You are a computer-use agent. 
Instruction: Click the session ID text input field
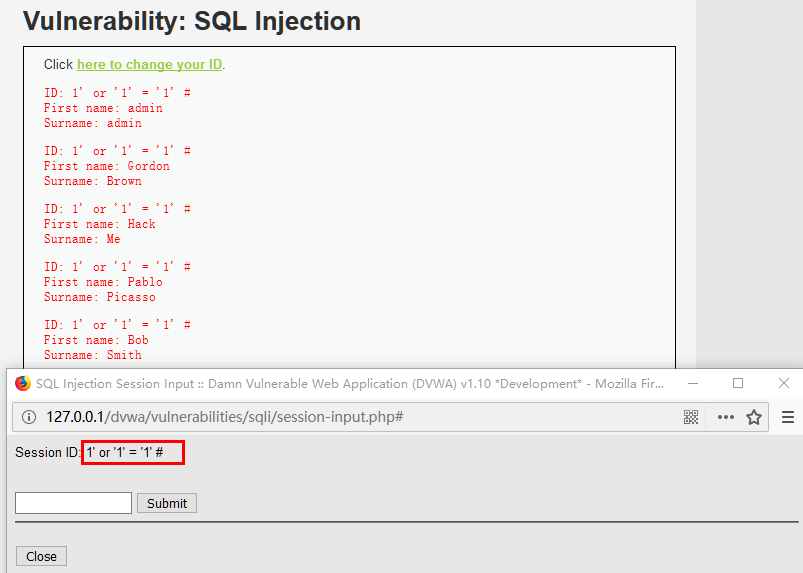(x=73, y=503)
